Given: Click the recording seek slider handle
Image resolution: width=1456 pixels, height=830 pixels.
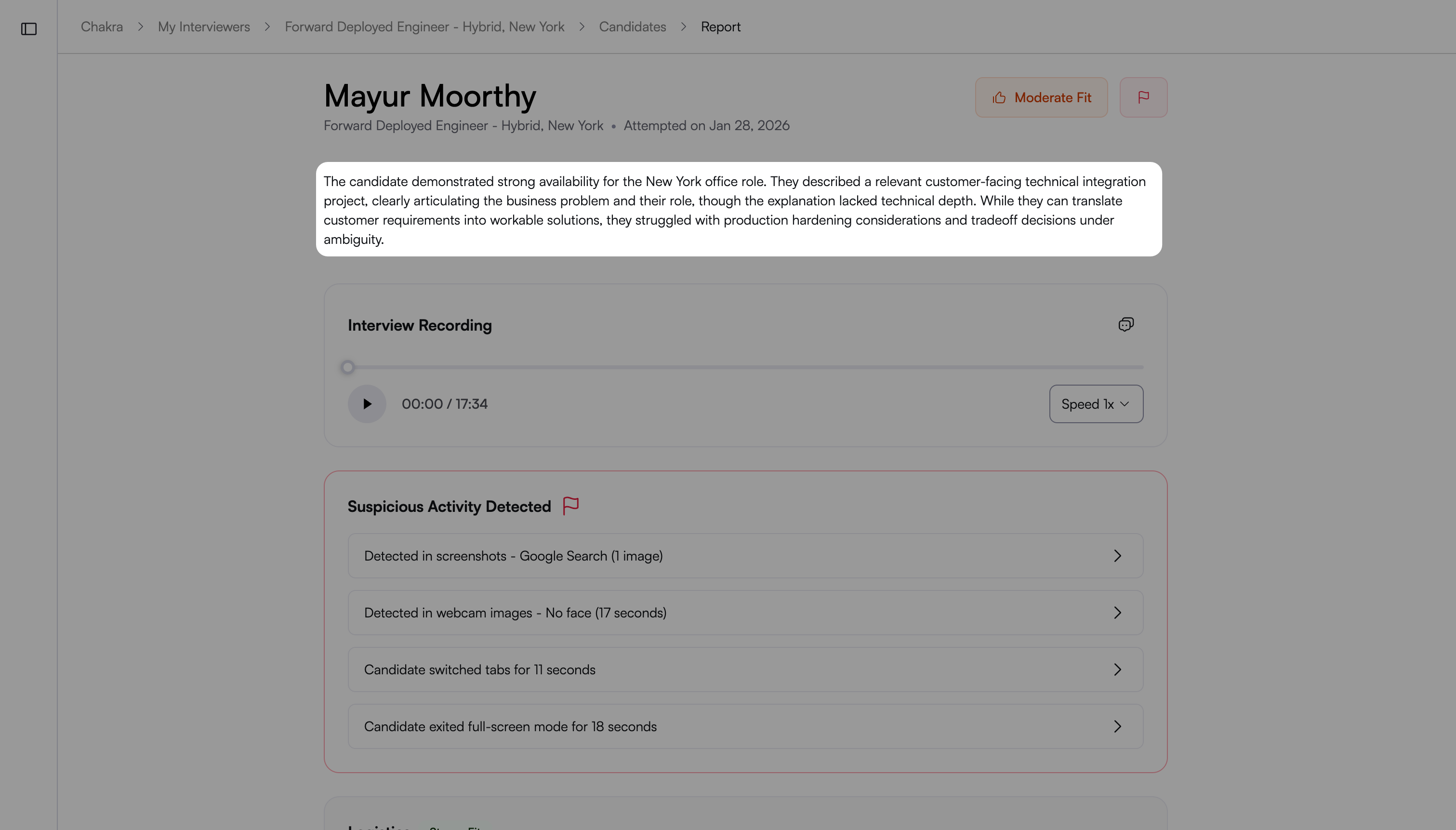Looking at the screenshot, I should click(347, 367).
